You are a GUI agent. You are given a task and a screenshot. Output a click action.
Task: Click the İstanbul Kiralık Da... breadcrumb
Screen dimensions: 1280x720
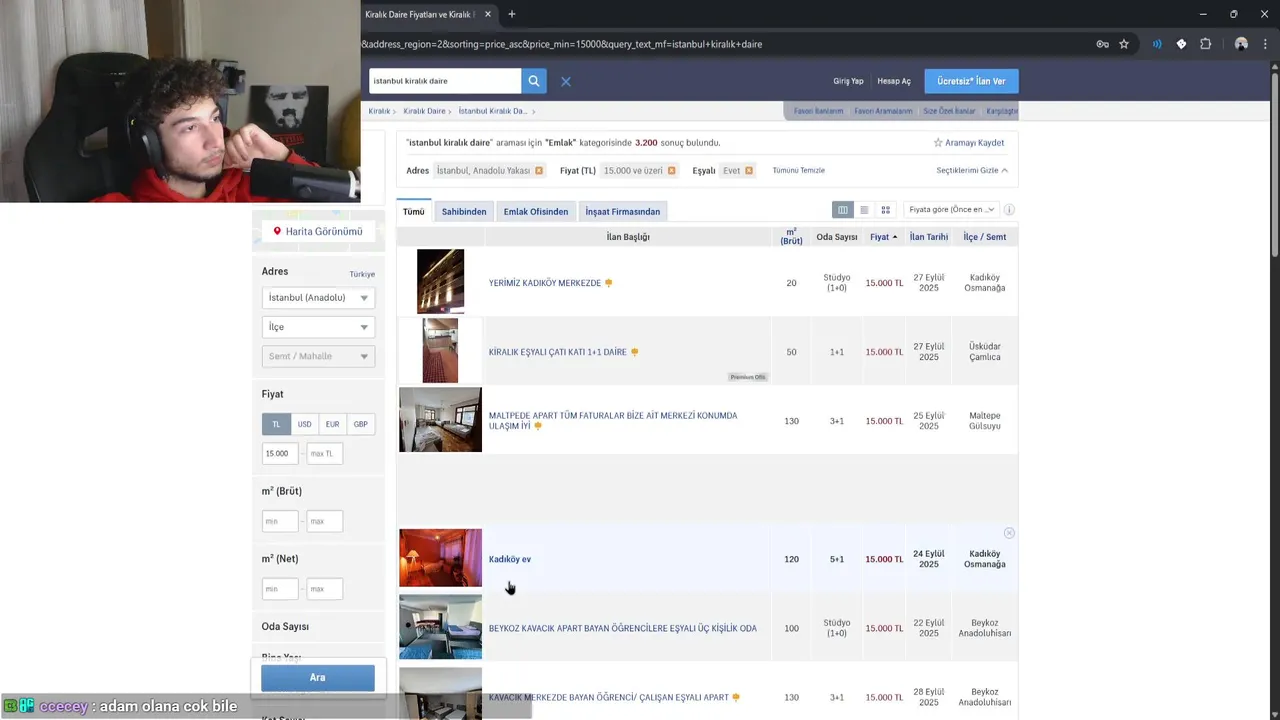(x=493, y=111)
